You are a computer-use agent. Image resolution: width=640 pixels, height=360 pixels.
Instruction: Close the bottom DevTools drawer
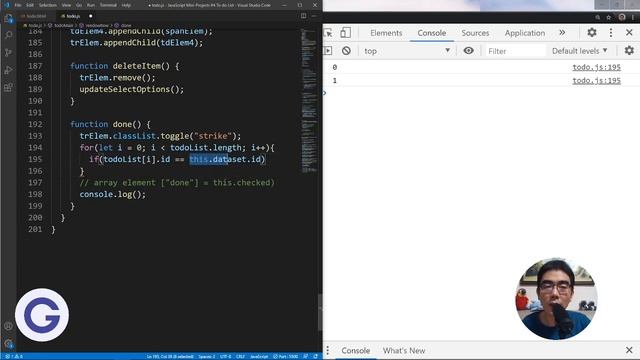click(629, 350)
